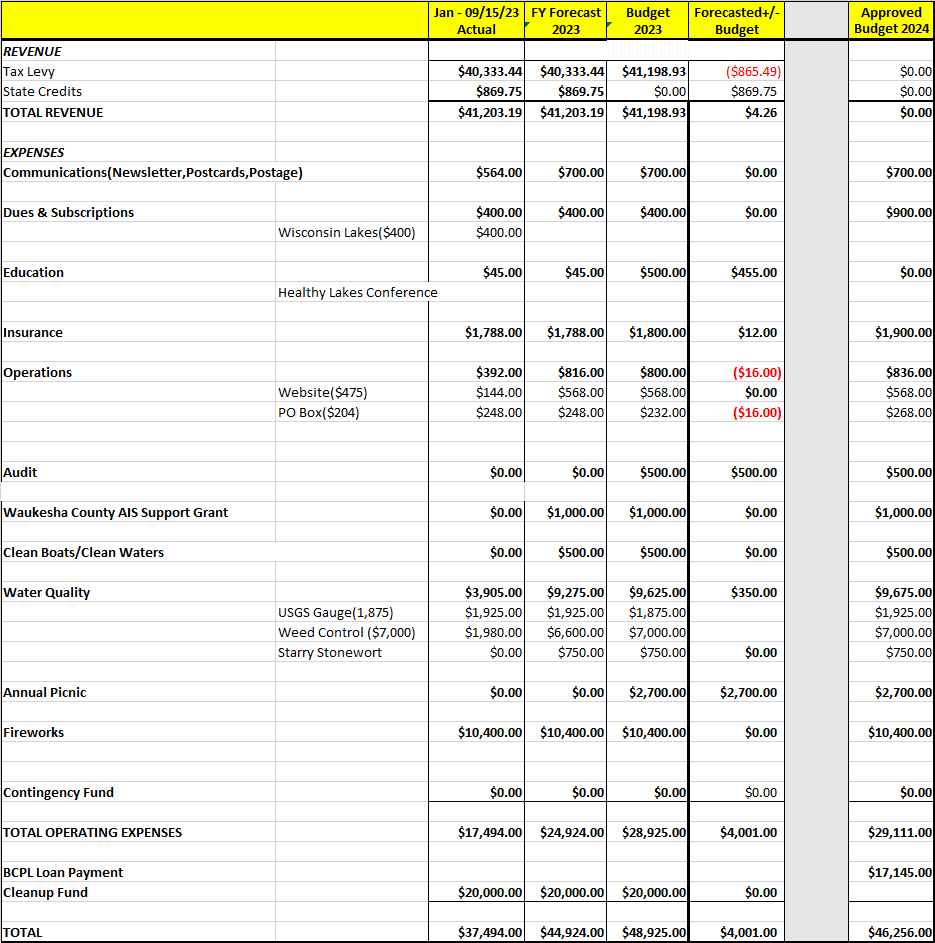Click the $144.00 Website actual cell
The width and height of the screenshot is (935, 943).
tap(499, 393)
